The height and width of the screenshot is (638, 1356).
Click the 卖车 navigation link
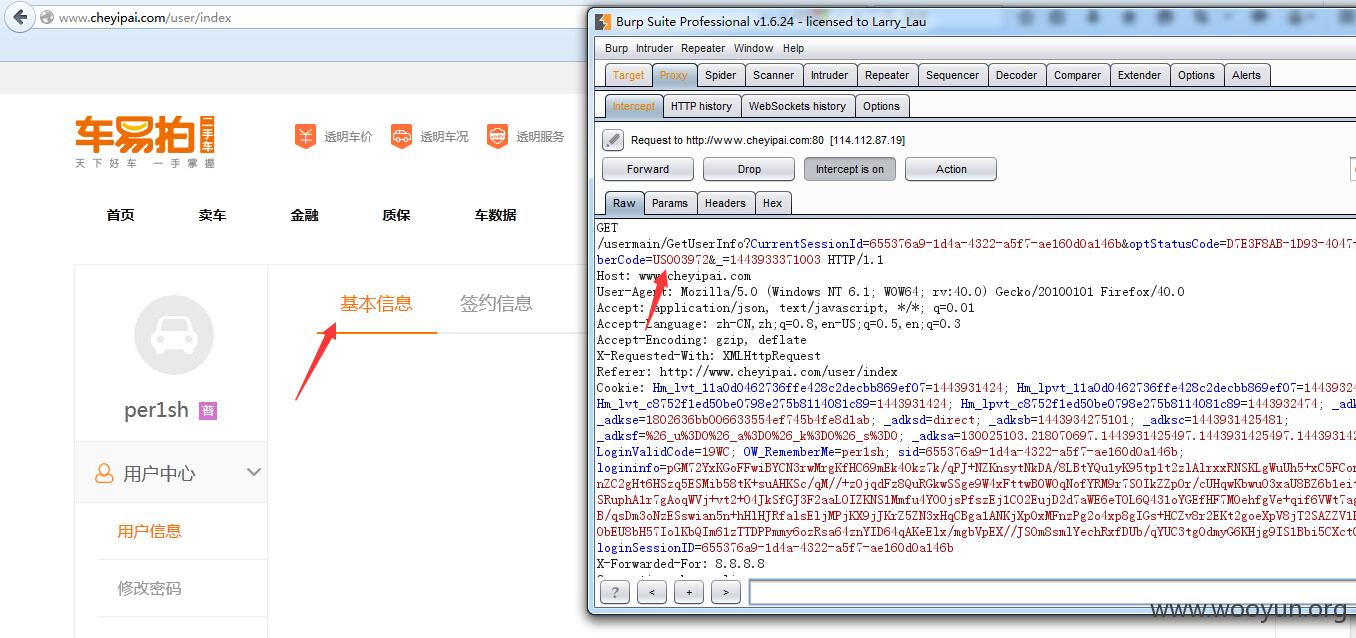[x=212, y=215]
